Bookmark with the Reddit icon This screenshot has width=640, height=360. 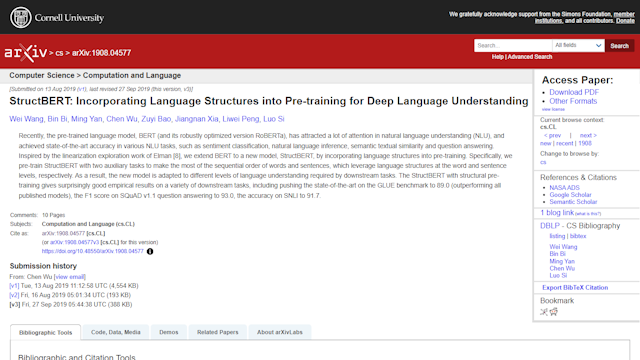[x=553, y=312]
